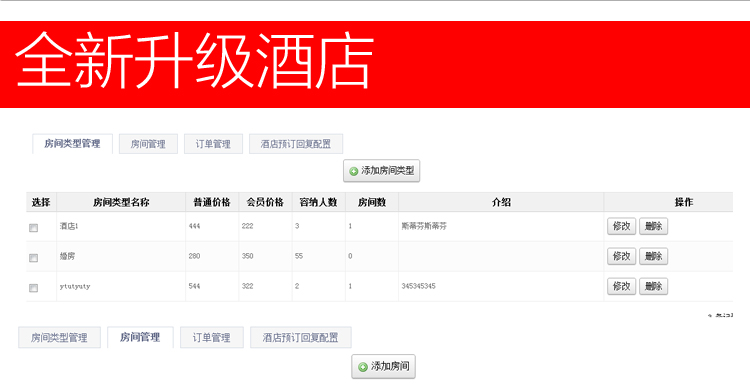Click the green plus icon on 添加房间类型

coord(353,171)
